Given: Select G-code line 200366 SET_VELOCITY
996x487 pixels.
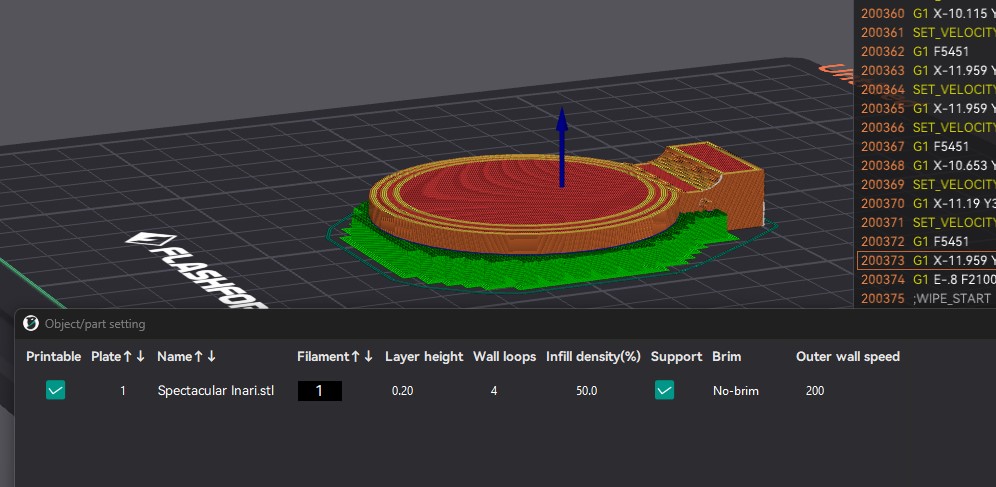Looking at the screenshot, I should click(x=927, y=128).
